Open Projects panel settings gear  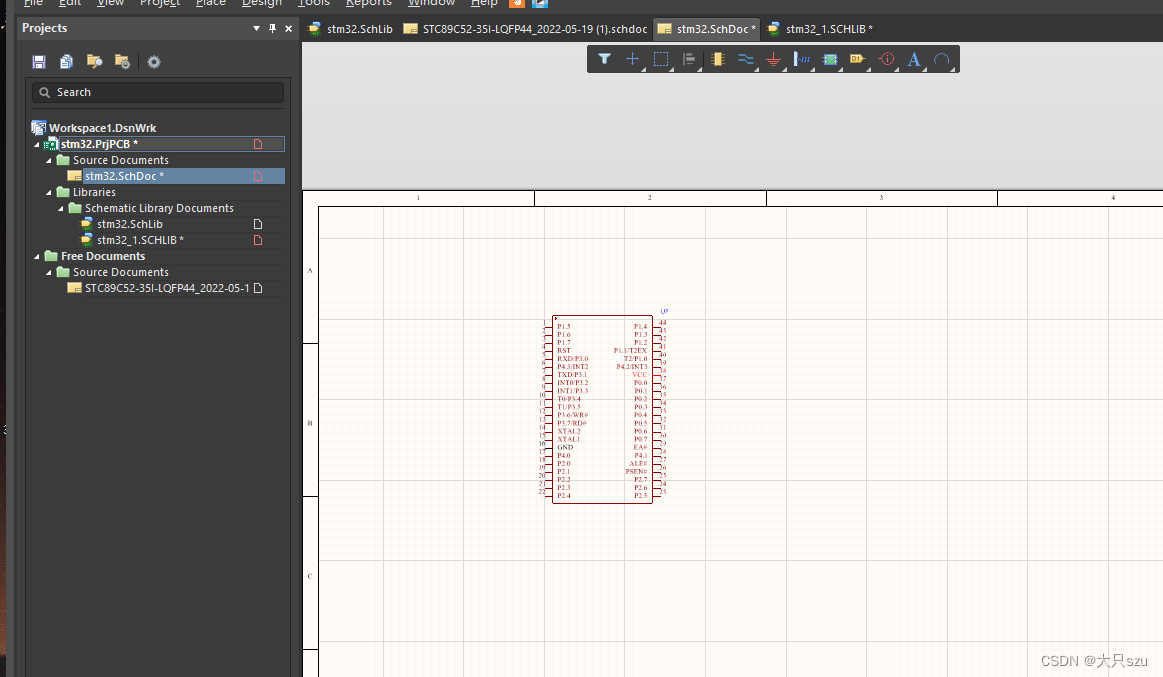154,62
